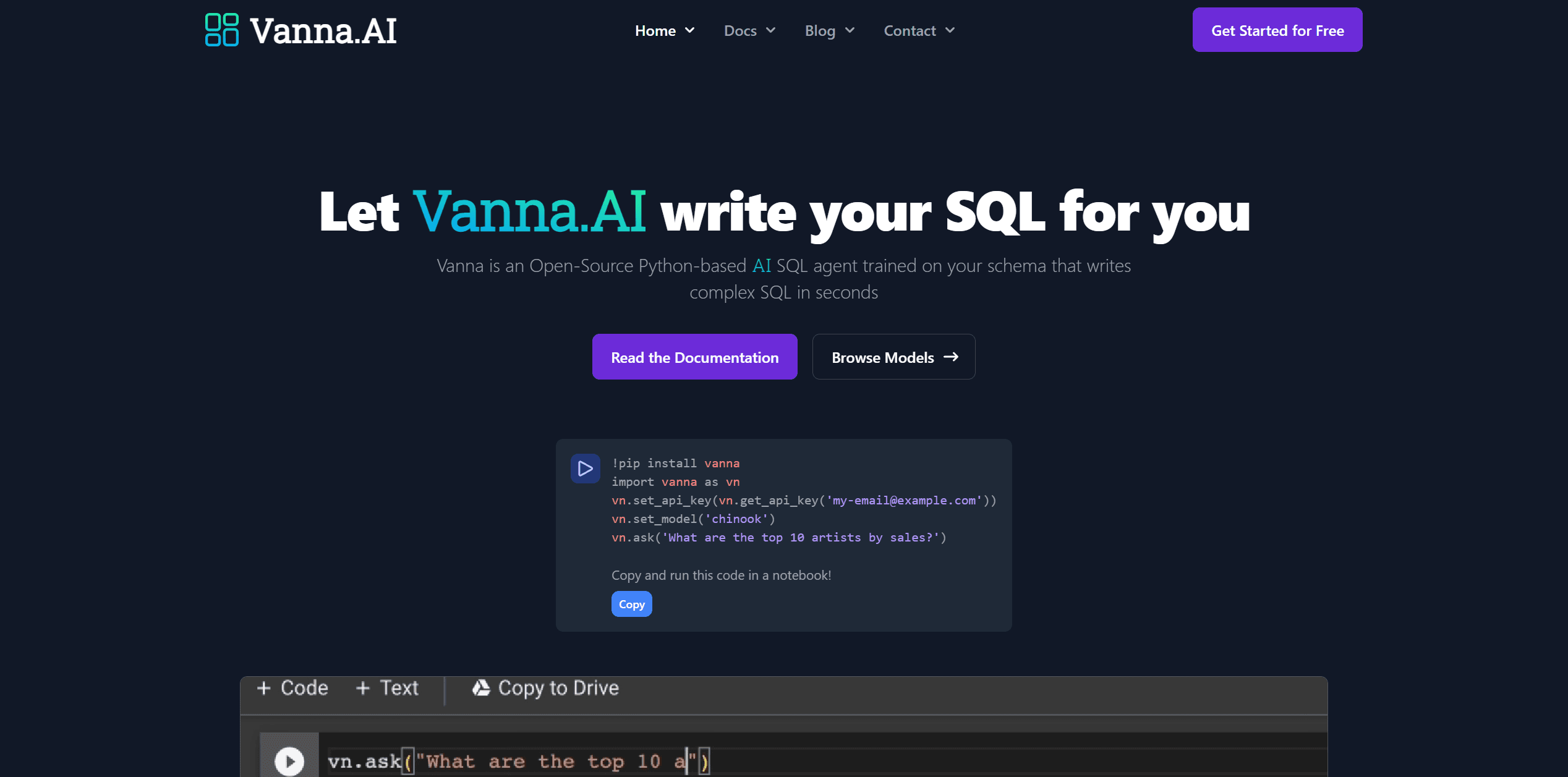Click the blue Copy button
1568x777 pixels.
pyautogui.click(x=632, y=604)
